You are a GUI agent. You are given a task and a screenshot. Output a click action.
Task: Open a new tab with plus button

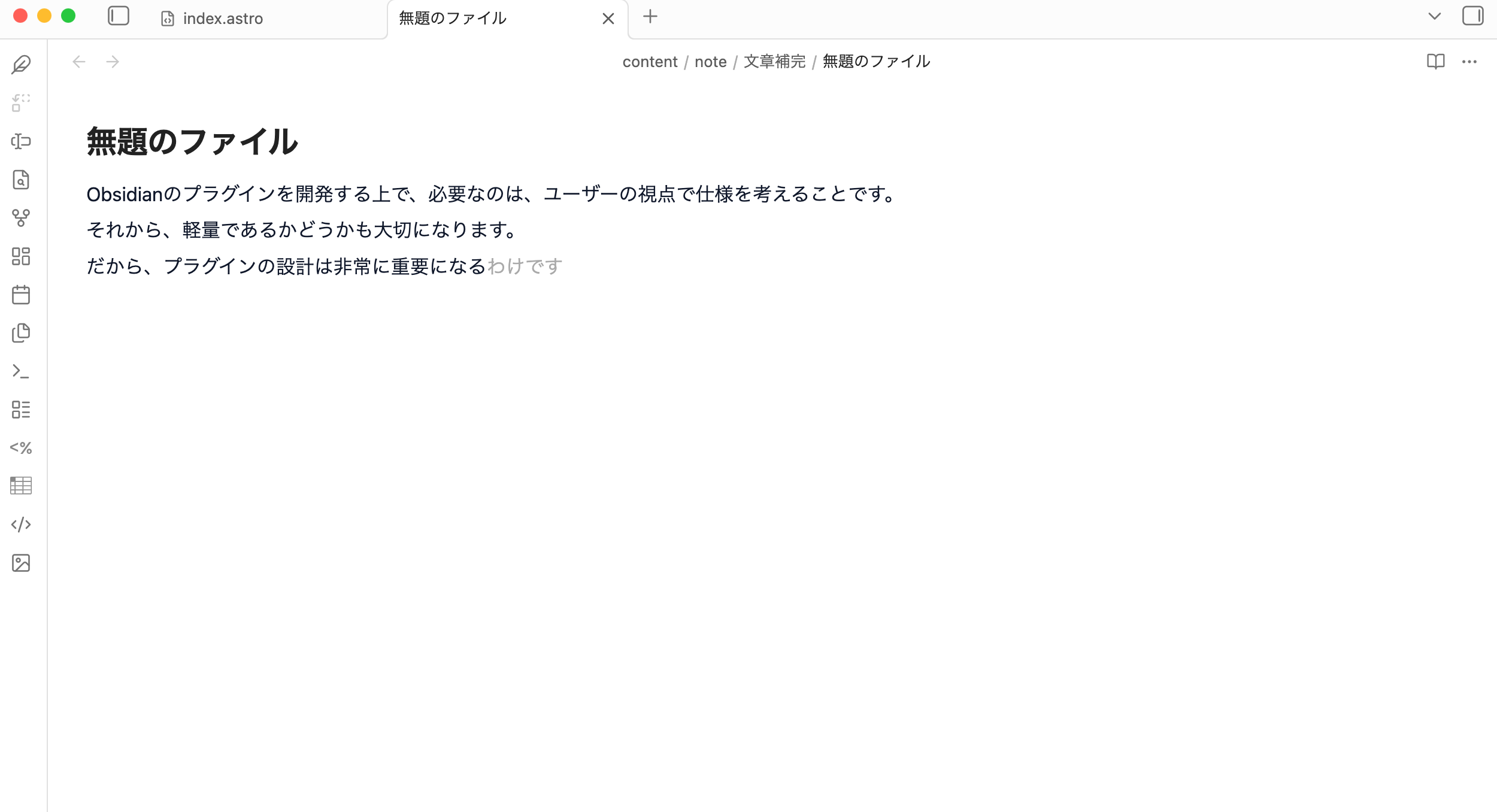(650, 17)
